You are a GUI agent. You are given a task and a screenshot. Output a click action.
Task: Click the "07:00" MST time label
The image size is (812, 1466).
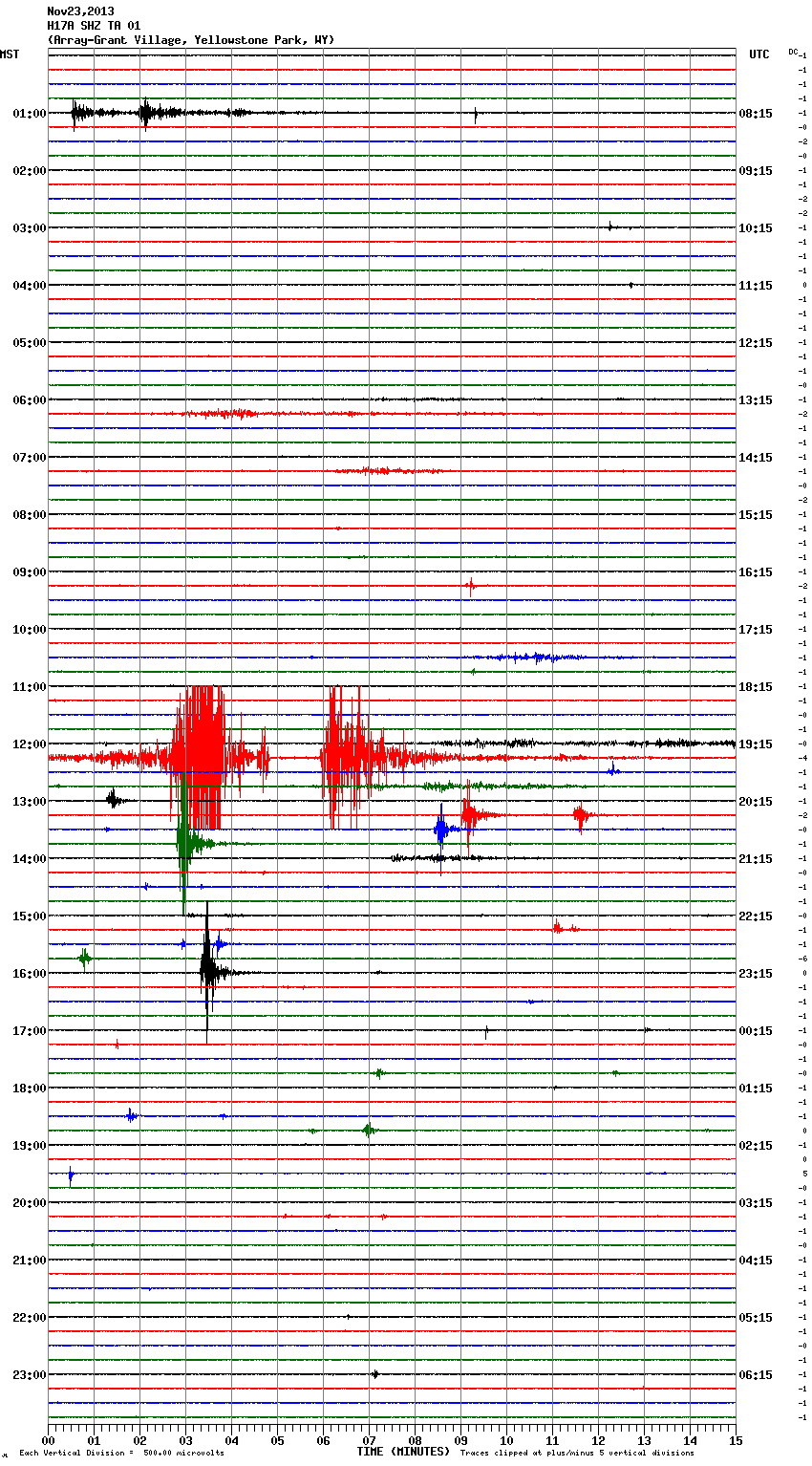pyautogui.click(x=29, y=458)
